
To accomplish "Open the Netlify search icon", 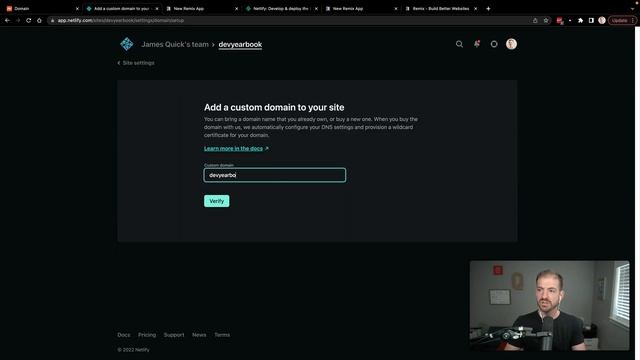I will [459, 44].
